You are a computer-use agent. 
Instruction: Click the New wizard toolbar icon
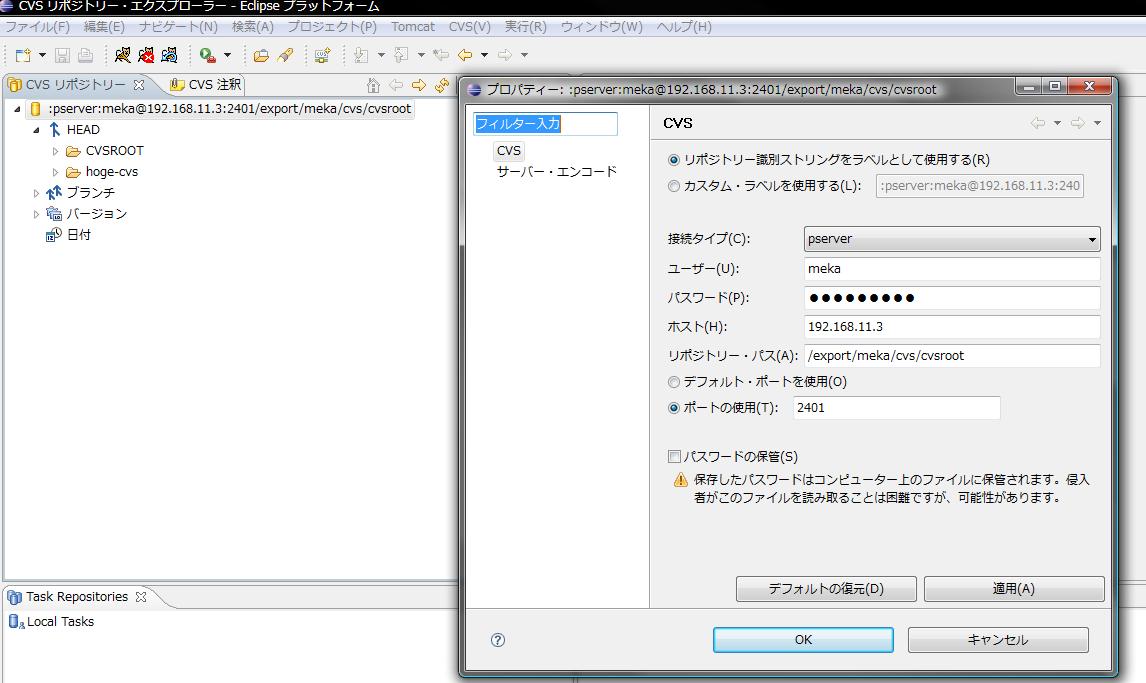[x=23, y=56]
